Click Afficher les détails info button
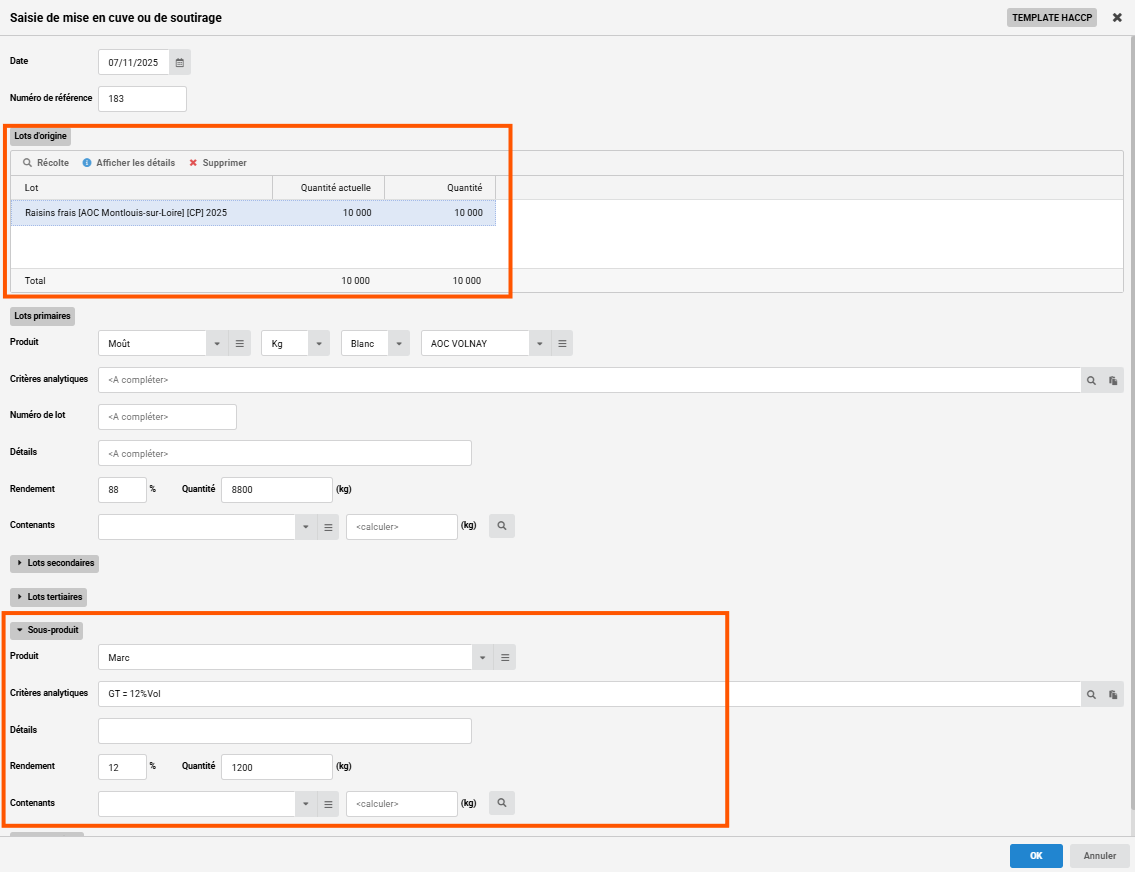Screen dimensions: 1135x872 [x=129, y=163]
